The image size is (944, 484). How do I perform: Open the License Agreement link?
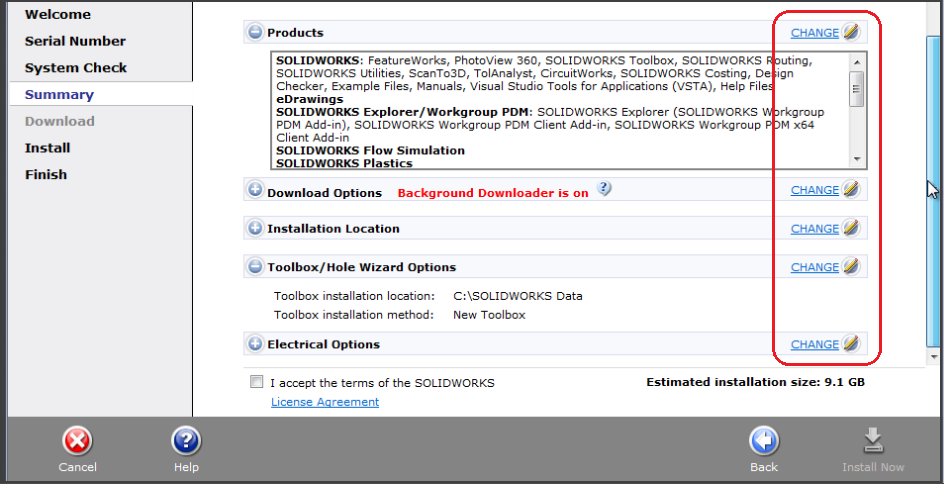[x=325, y=402]
